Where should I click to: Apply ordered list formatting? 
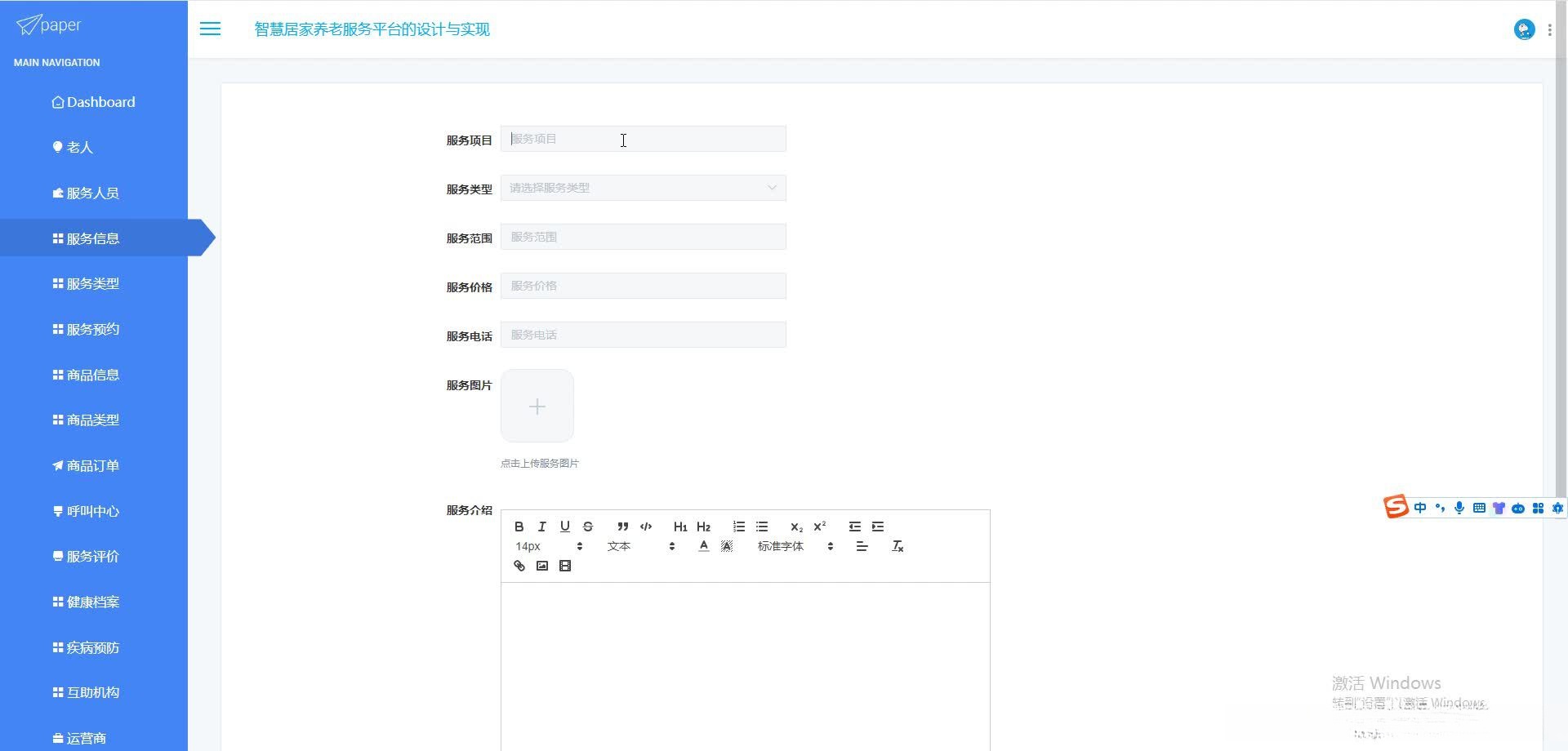pyautogui.click(x=739, y=527)
